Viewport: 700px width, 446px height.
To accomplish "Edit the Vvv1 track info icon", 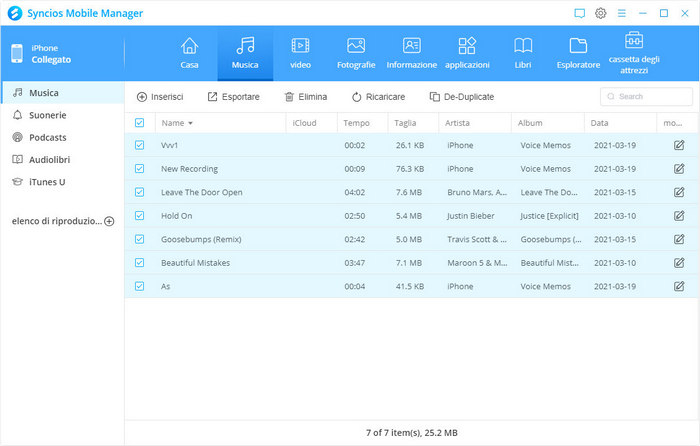I will 679,145.
